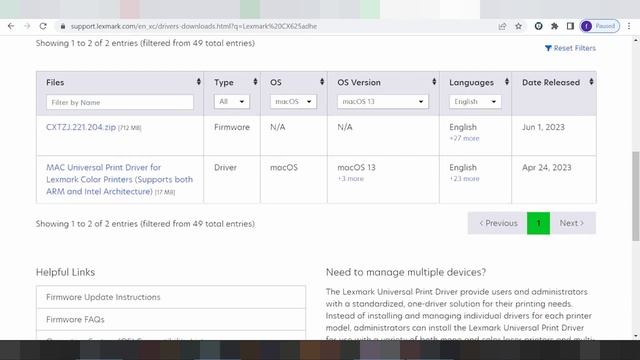Screen dimensions: 640x360
Task: Expand +27 more languages for firmware
Action: tap(464, 138)
